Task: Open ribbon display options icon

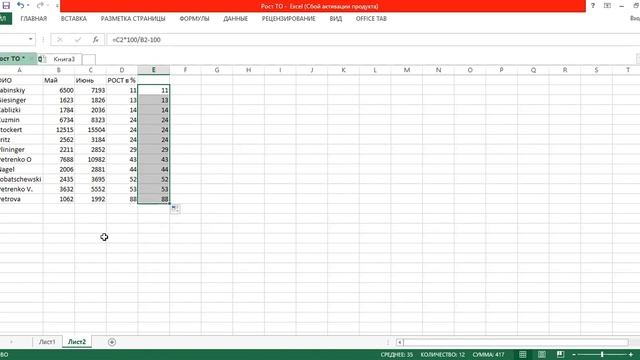Action: [607, 5]
